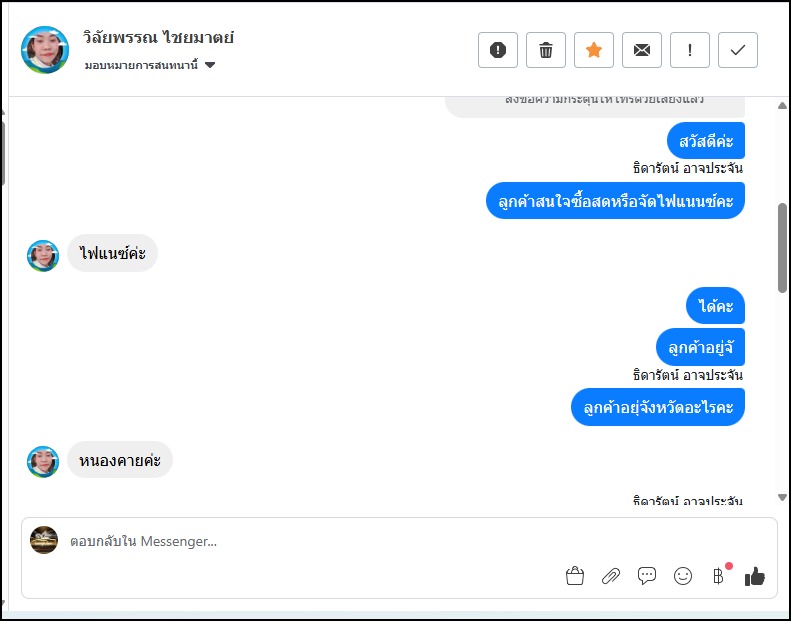Open saved replies speech bubble icon
Screen dimensions: 791x621
[x=647, y=576]
